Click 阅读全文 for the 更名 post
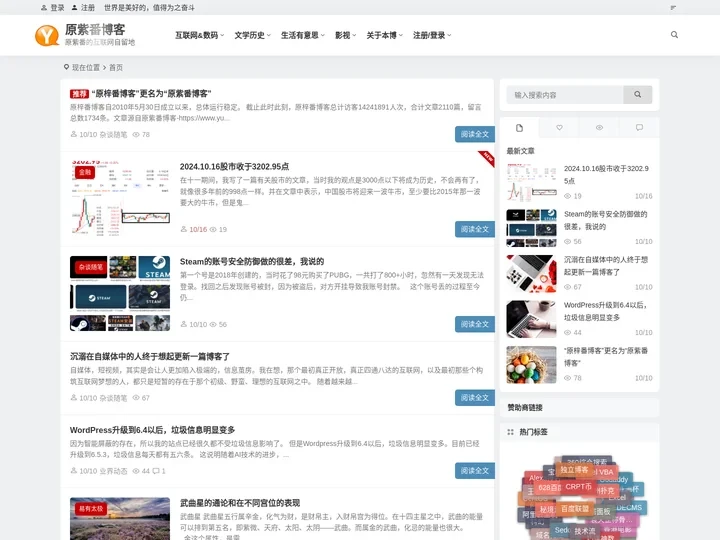Screen dimensions: 720x540 click(475, 134)
